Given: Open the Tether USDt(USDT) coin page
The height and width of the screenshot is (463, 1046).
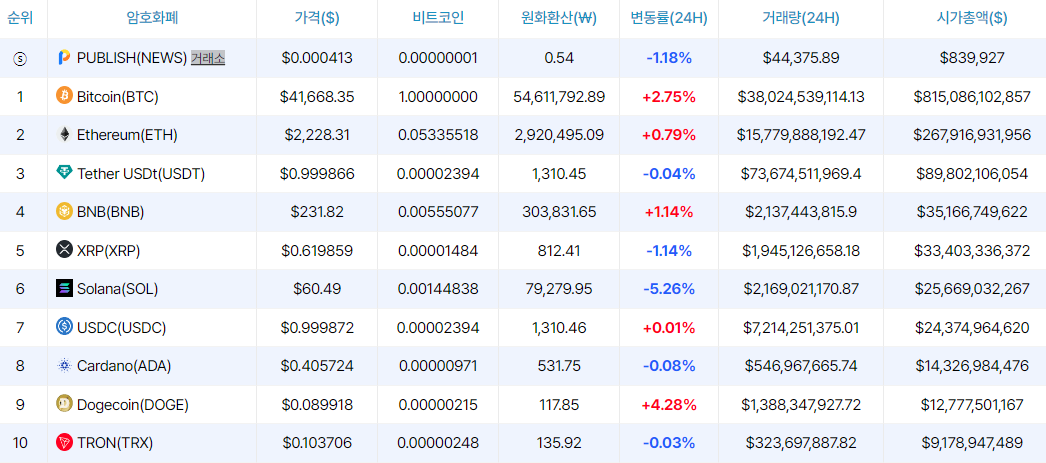Looking at the screenshot, I should point(141,173).
